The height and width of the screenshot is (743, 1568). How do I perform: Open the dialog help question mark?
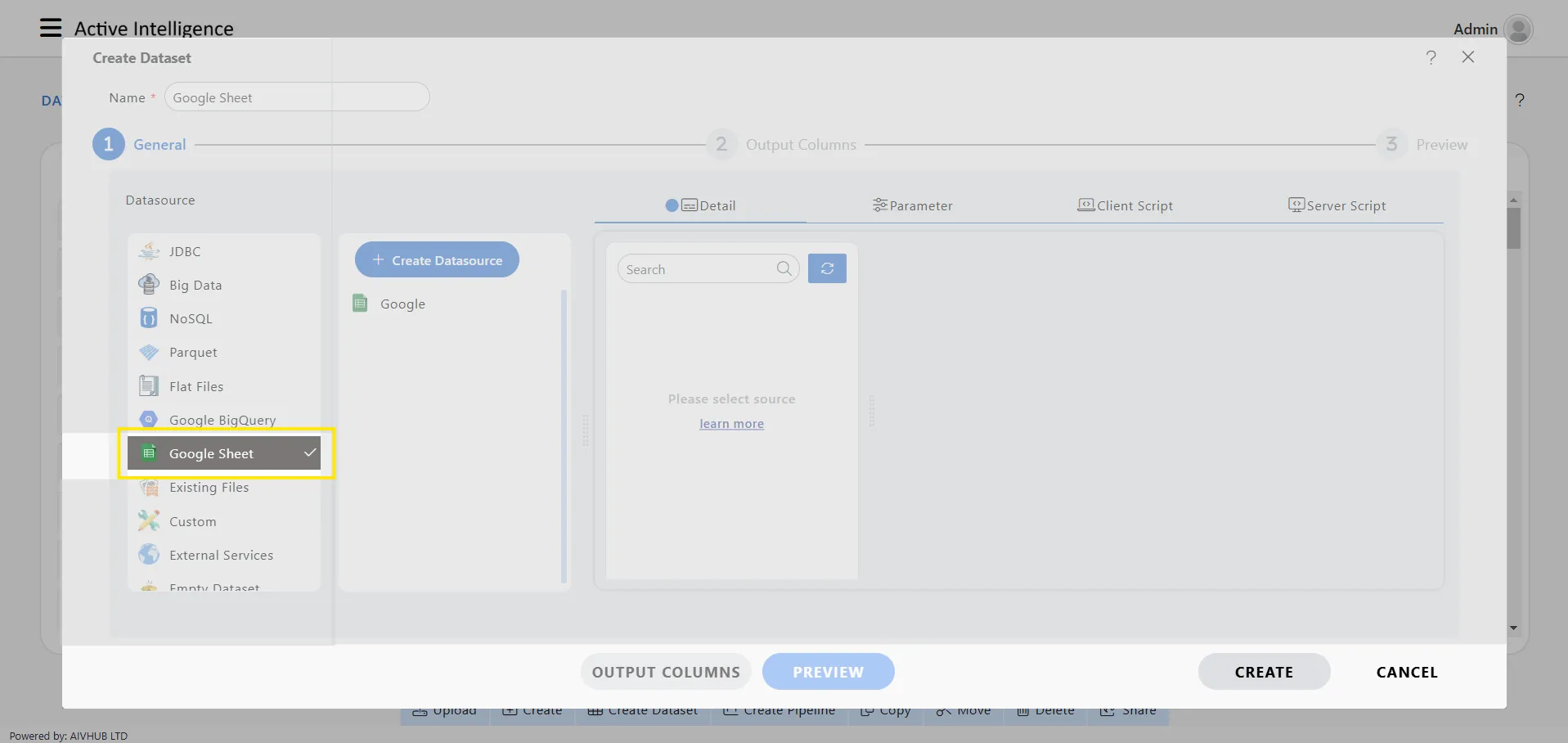[x=1431, y=57]
